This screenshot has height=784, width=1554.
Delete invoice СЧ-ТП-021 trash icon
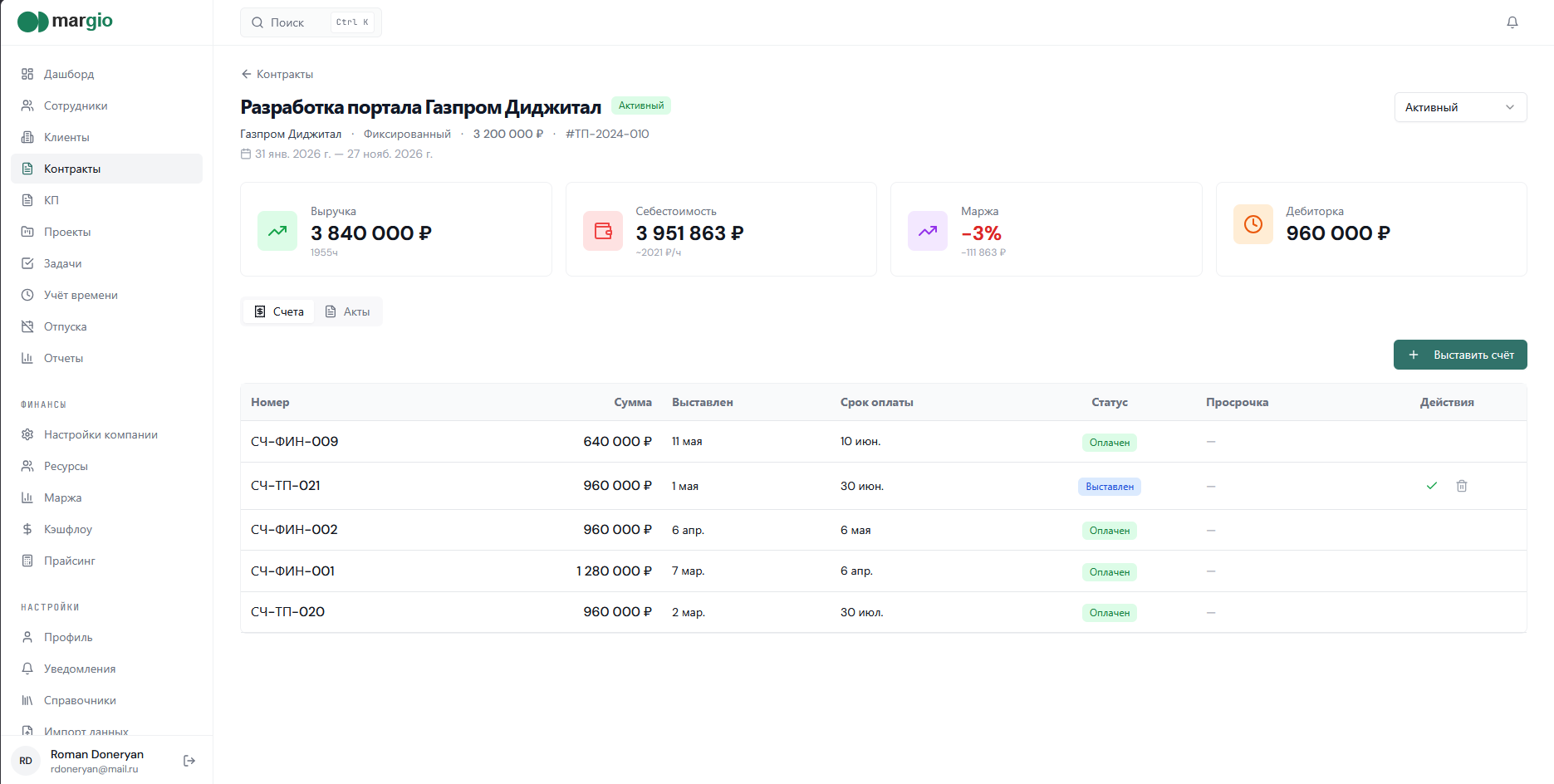coord(1461,486)
